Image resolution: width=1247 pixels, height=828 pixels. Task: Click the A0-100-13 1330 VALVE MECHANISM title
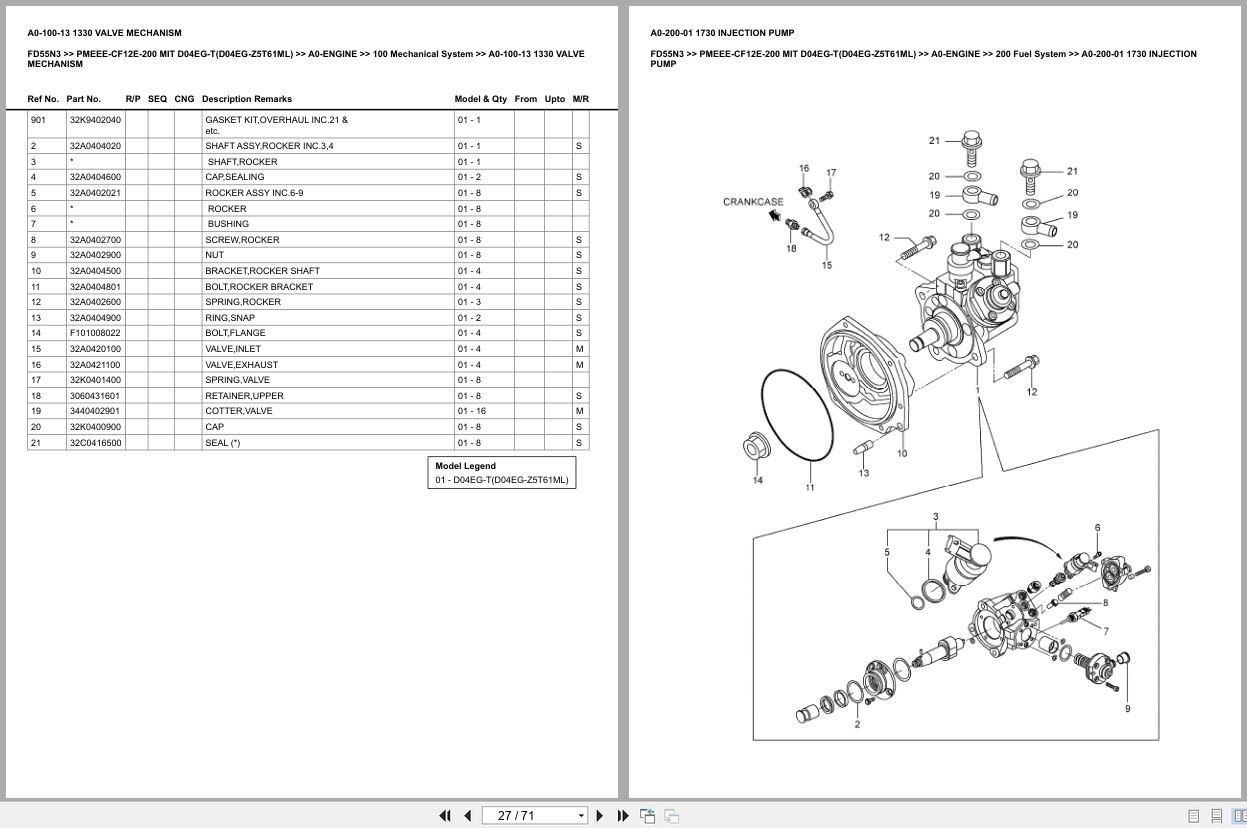pyautogui.click(x=105, y=33)
